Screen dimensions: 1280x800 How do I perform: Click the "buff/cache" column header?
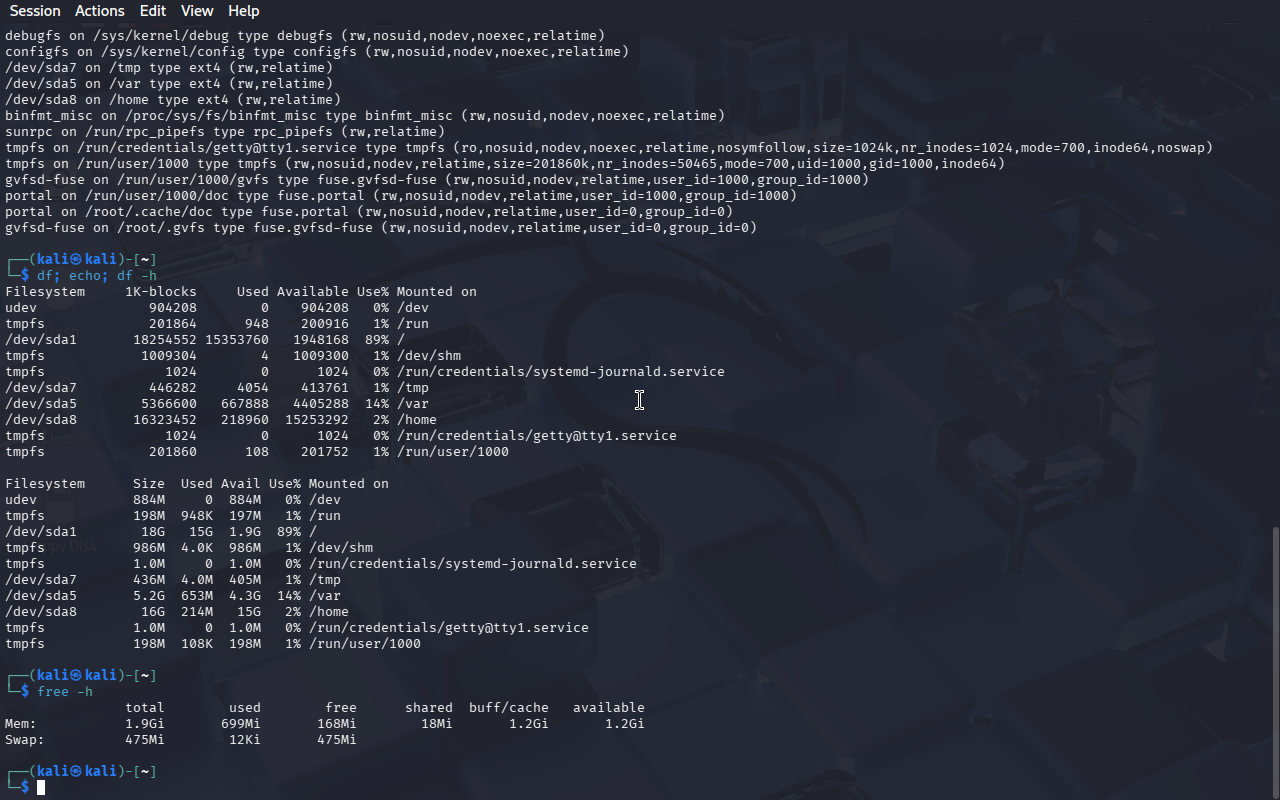[x=508, y=707]
